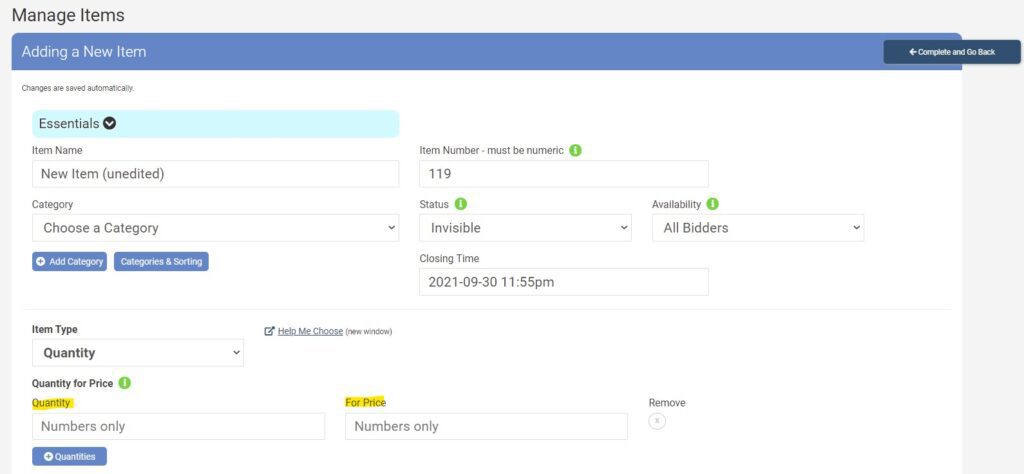Image resolution: width=1024 pixels, height=474 pixels.
Task: Collapse the Essentials section chevron
Action: tap(110, 124)
